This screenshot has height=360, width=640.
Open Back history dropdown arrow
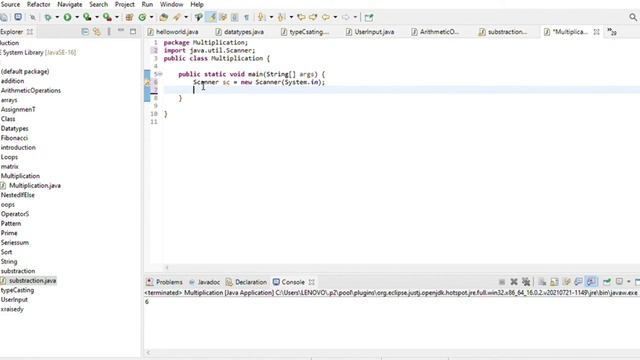[x=335, y=17]
